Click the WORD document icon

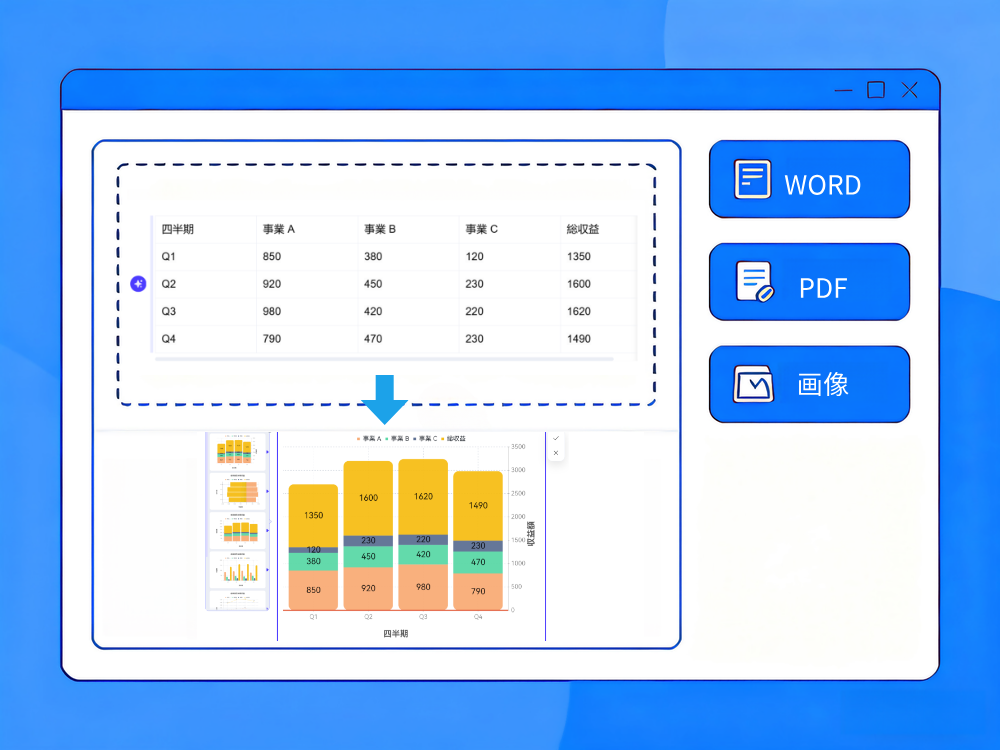point(752,180)
